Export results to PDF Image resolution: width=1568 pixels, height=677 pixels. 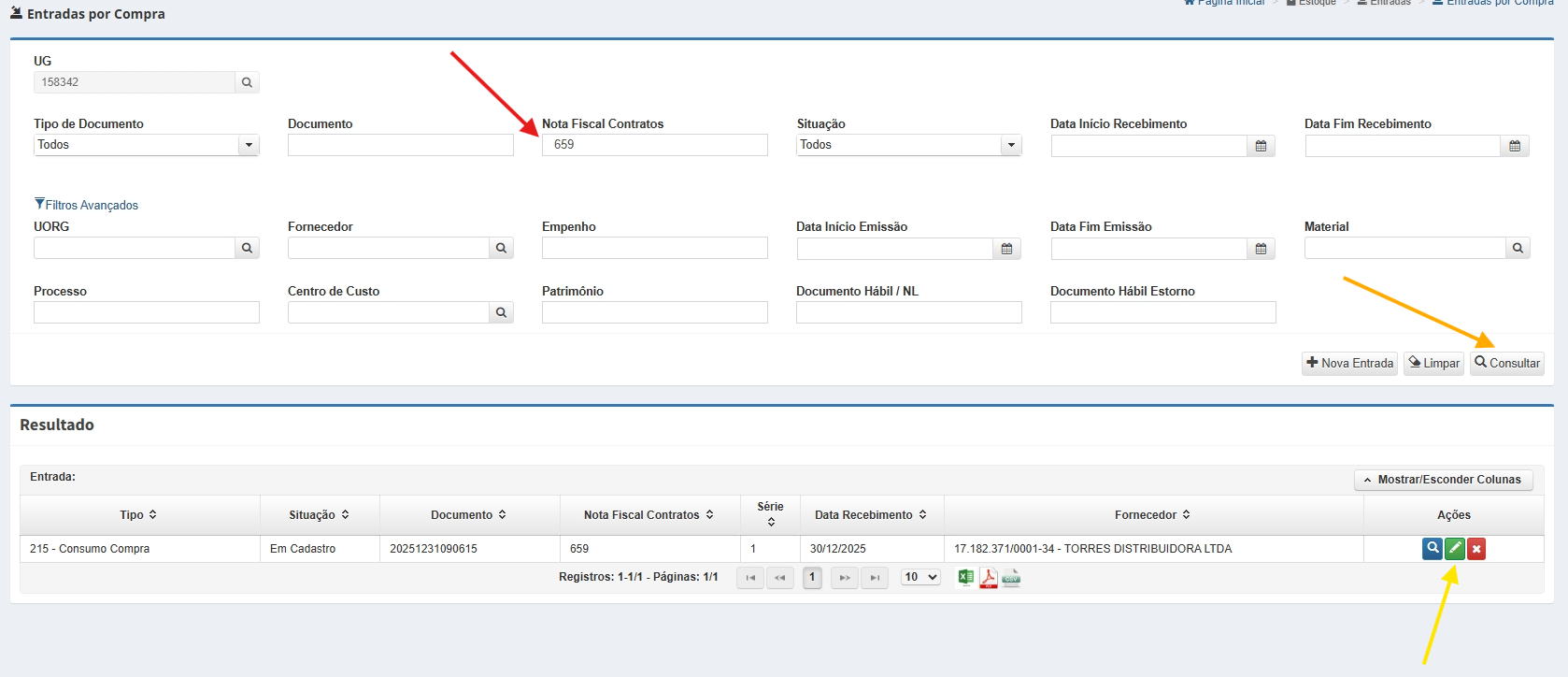point(988,578)
